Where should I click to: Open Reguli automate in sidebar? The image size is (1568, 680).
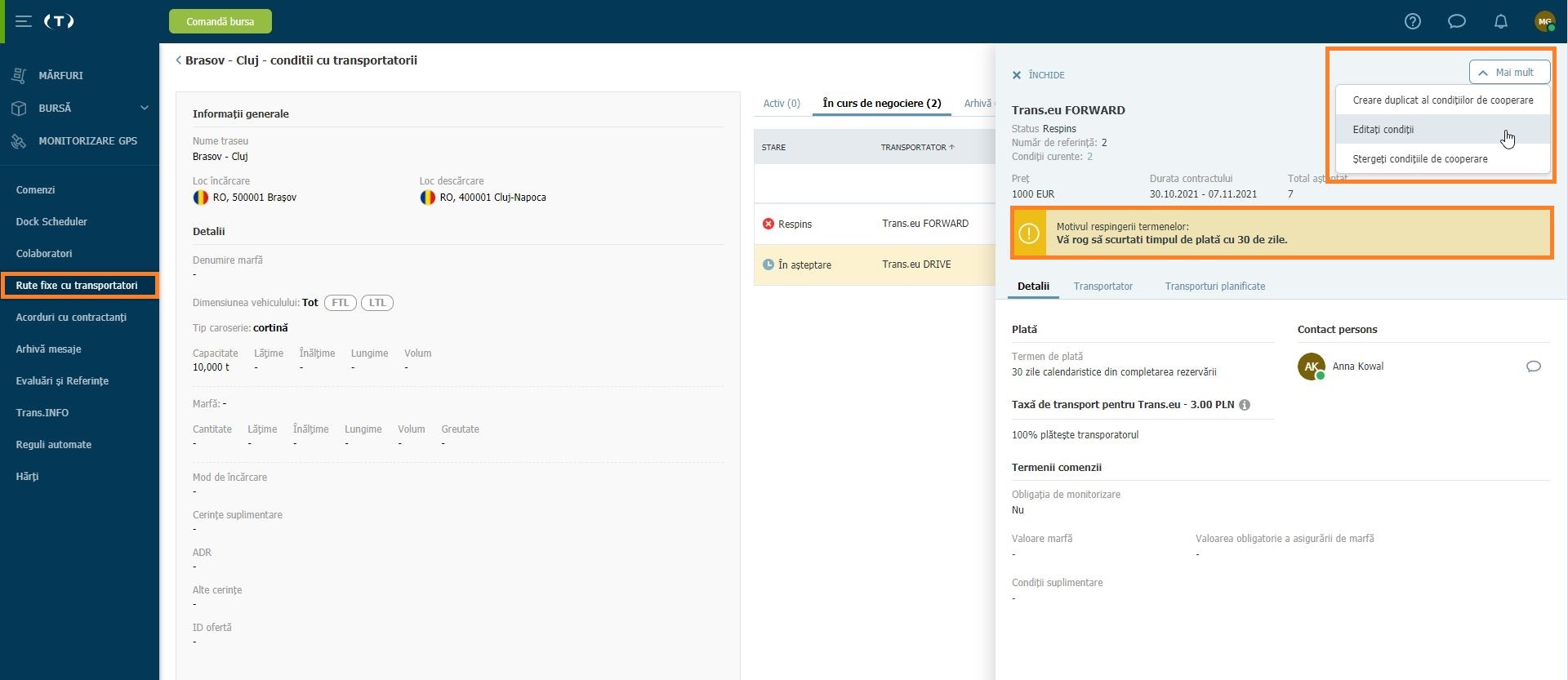pyautogui.click(x=54, y=445)
